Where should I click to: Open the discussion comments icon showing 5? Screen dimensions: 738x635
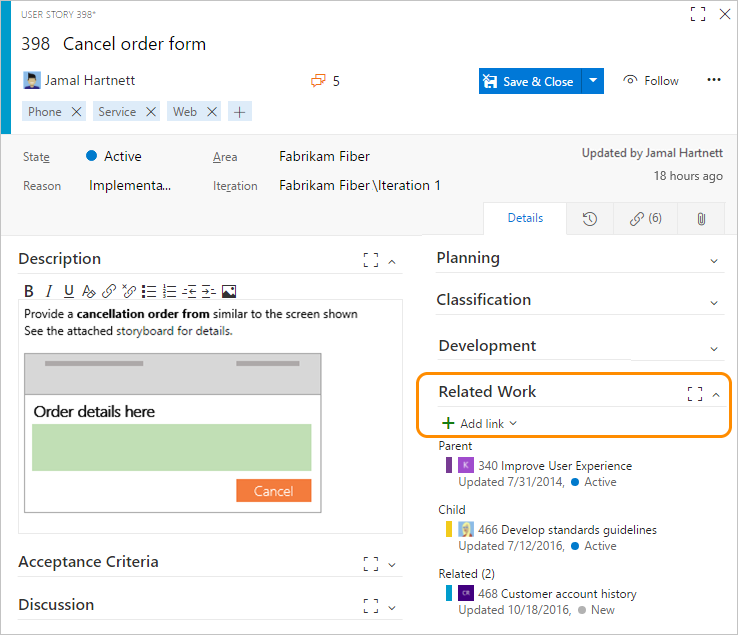point(319,80)
